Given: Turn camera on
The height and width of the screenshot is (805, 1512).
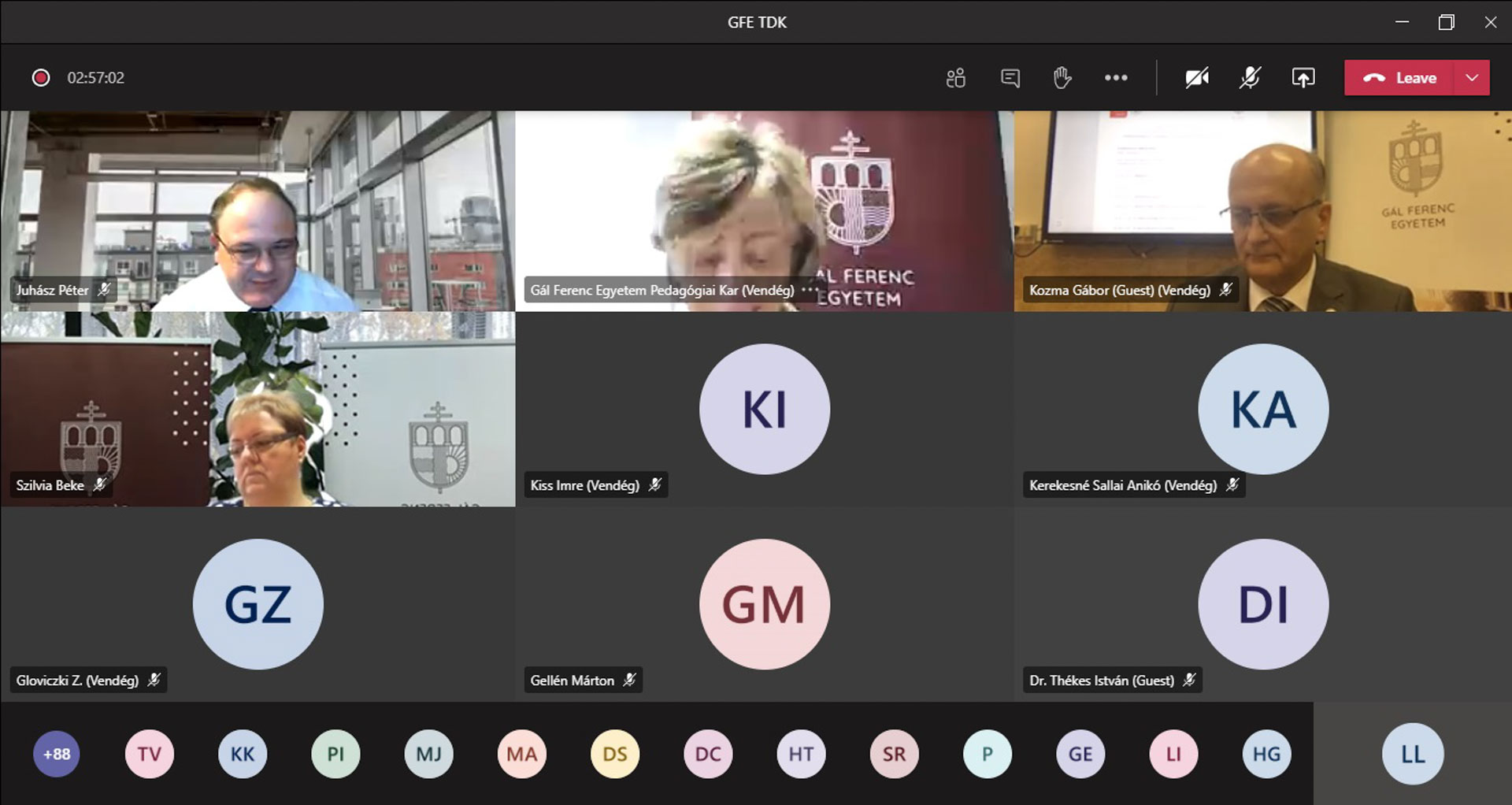Looking at the screenshot, I should tap(1197, 78).
